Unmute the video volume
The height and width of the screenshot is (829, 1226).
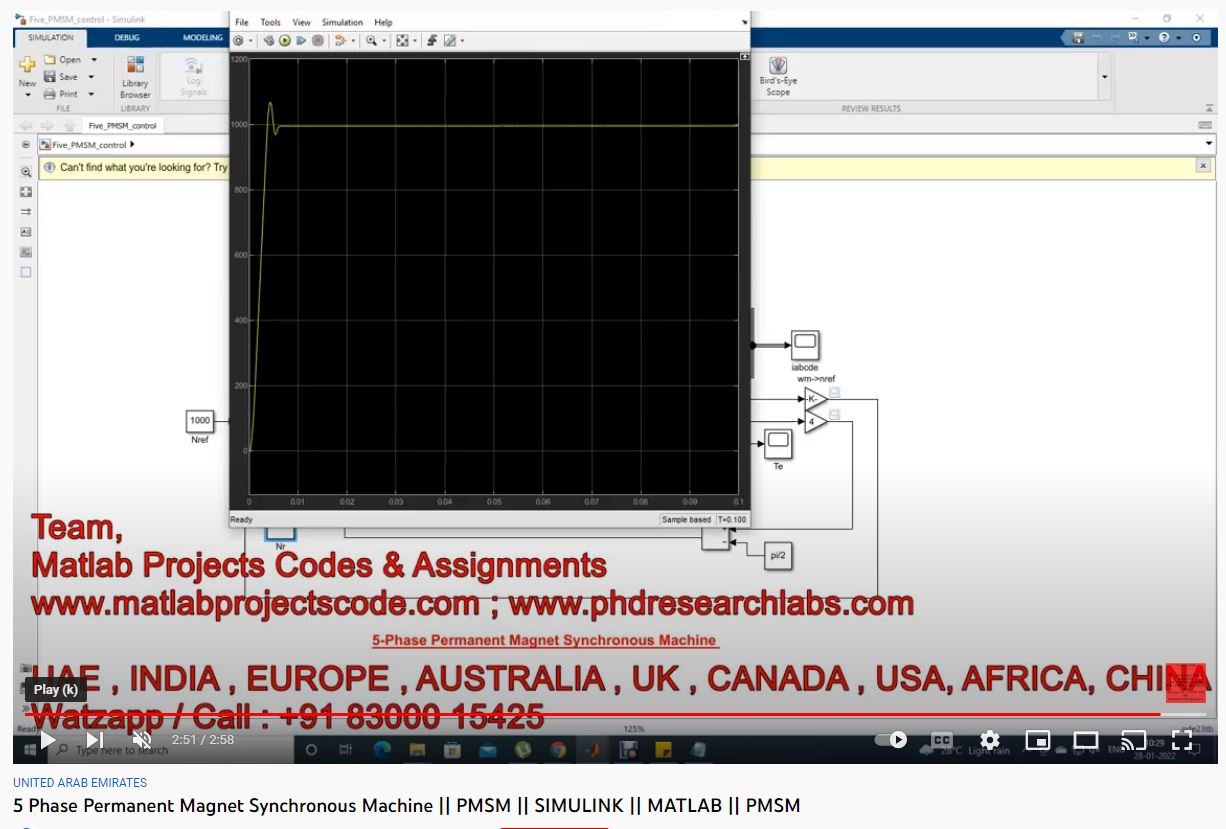[x=141, y=740]
